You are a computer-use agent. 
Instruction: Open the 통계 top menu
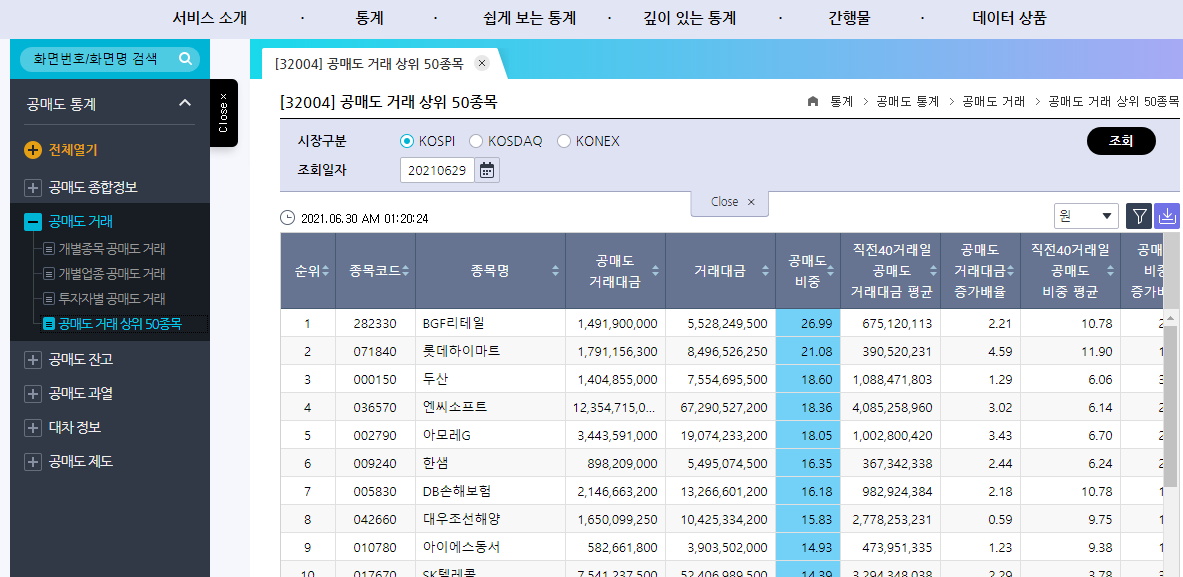pos(369,18)
